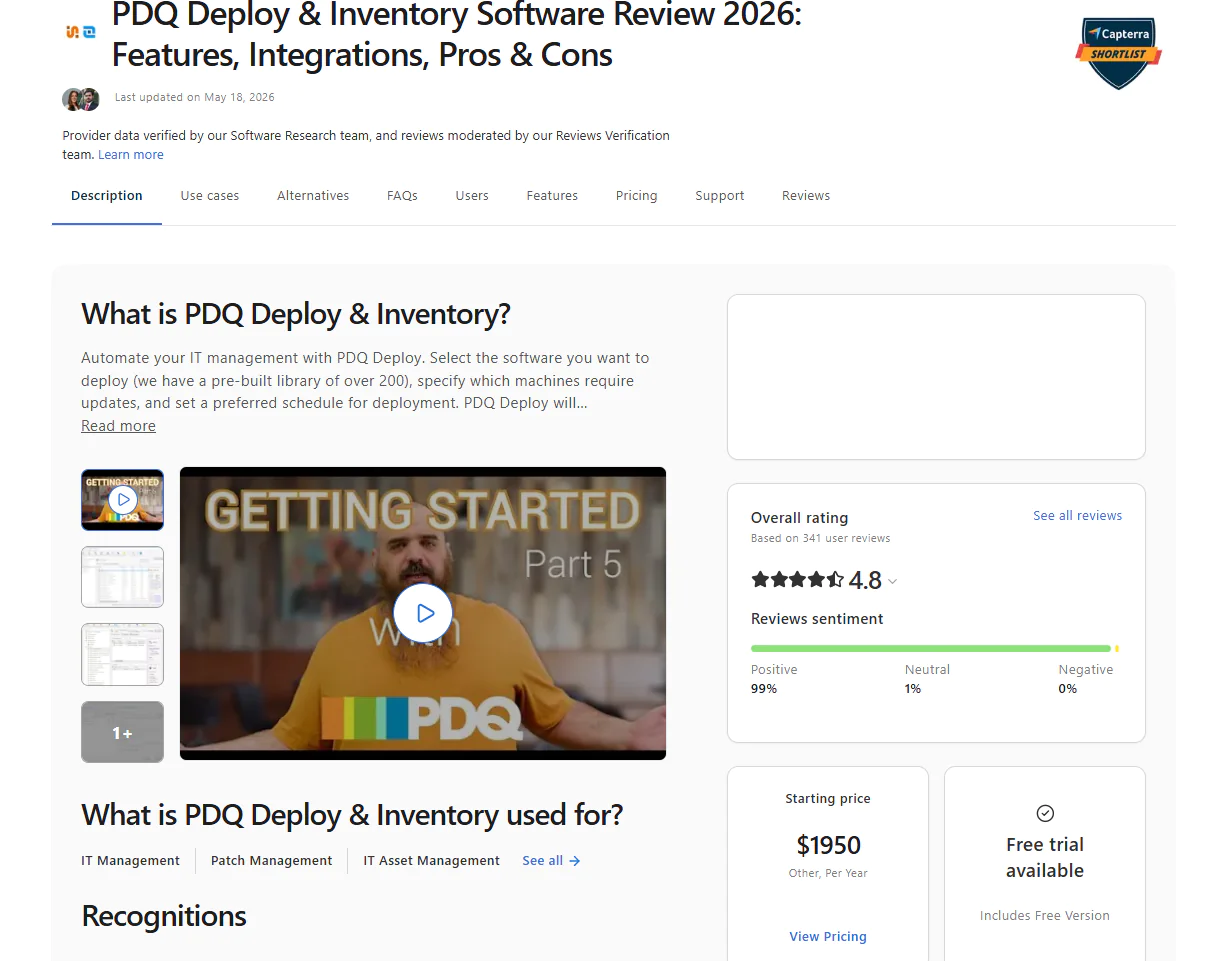The image size is (1232, 961).
Task: Click See all reviews link
Action: 1078,516
